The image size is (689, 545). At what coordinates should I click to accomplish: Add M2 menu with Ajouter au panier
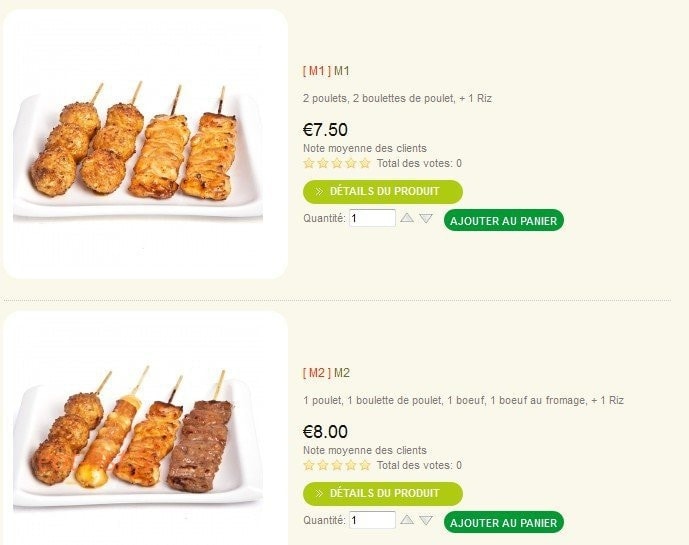[x=504, y=522]
